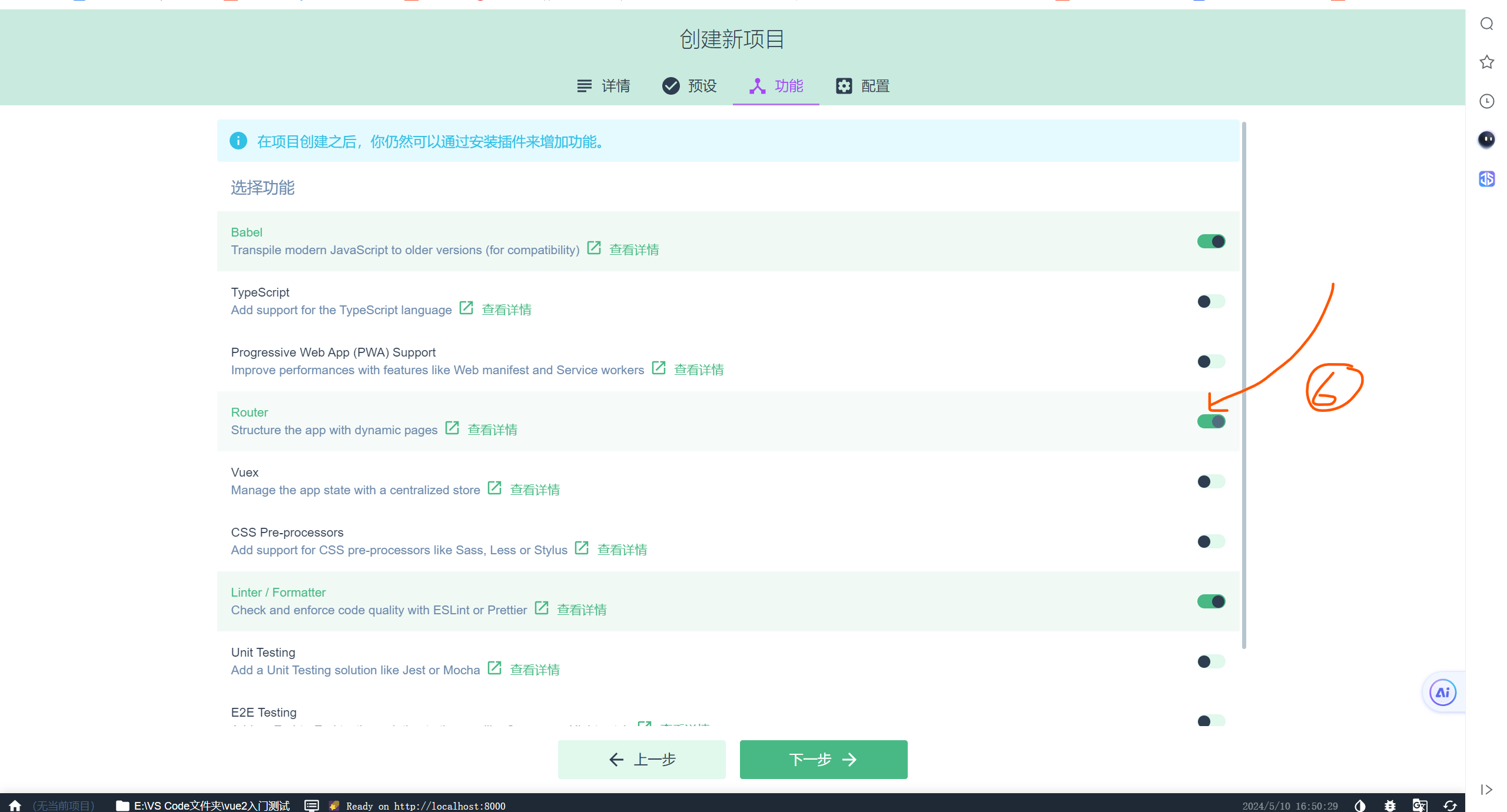Open search from the right sidebar
Screen dimensions: 1507x812
1486,24
